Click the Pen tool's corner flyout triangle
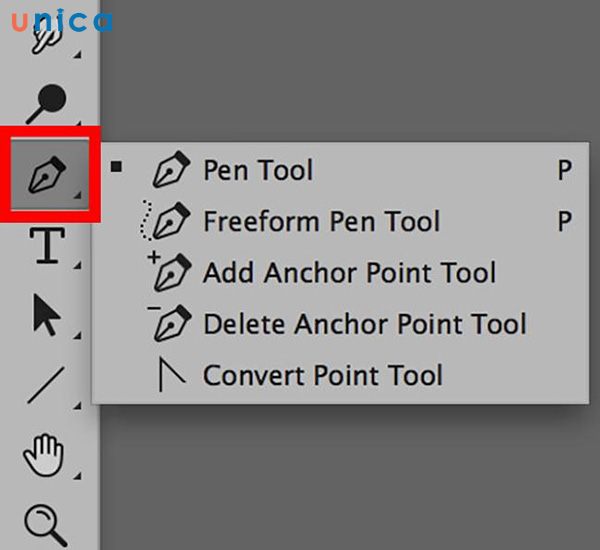This screenshot has width=600, height=550. click(78, 197)
